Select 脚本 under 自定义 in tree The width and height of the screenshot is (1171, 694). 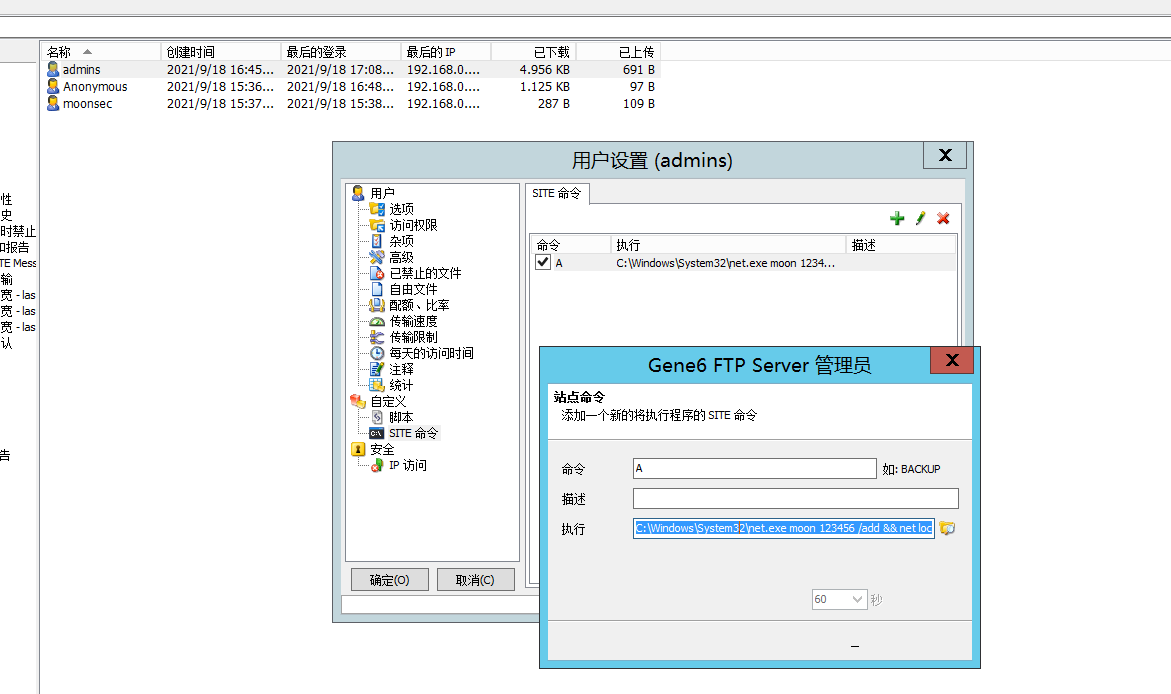pyautogui.click(x=401, y=418)
